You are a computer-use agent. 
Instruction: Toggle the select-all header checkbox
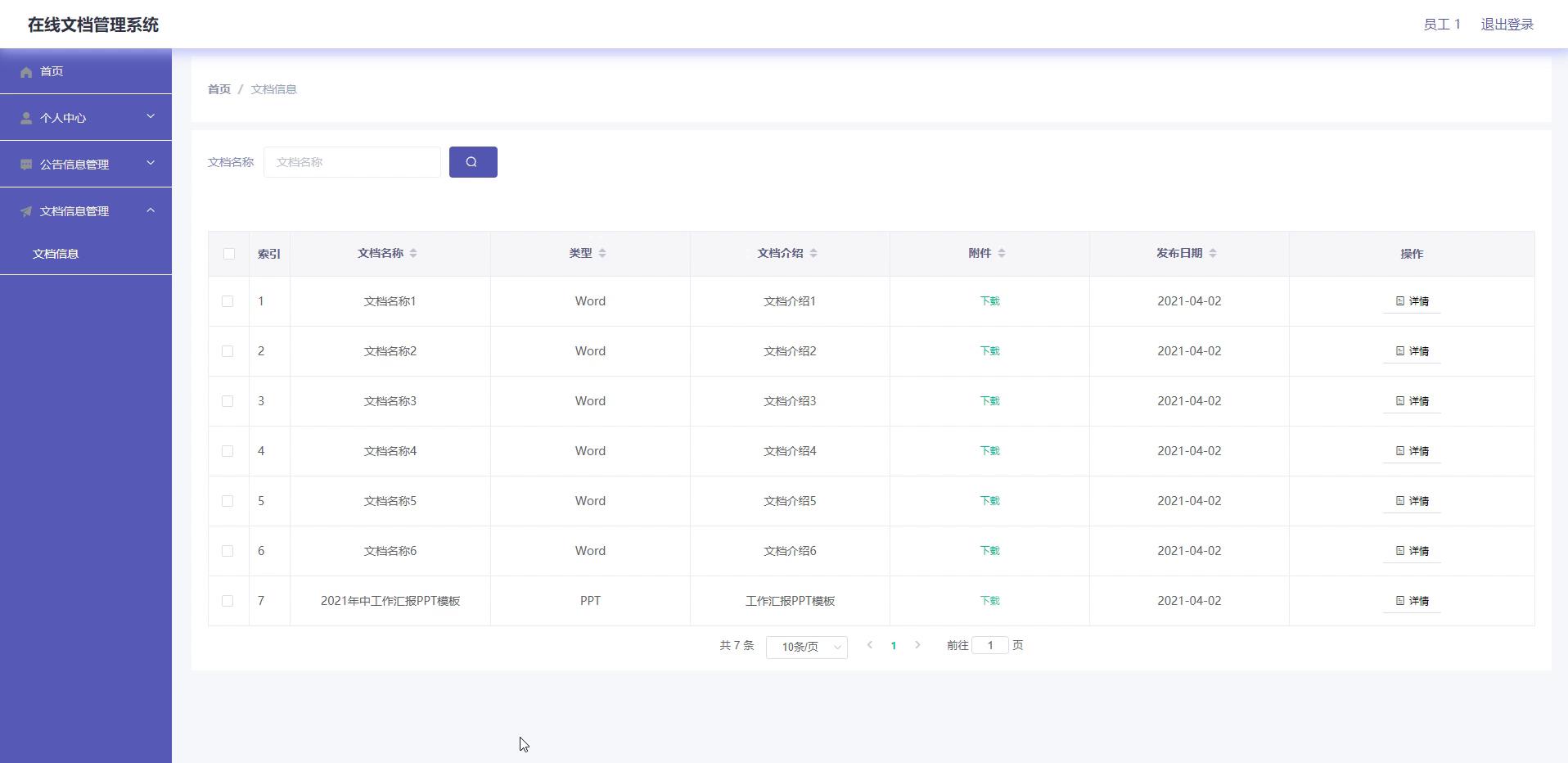coord(228,254)
